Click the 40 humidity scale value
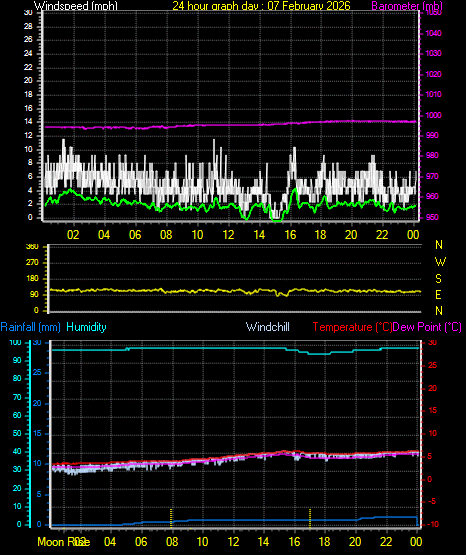 17,452
